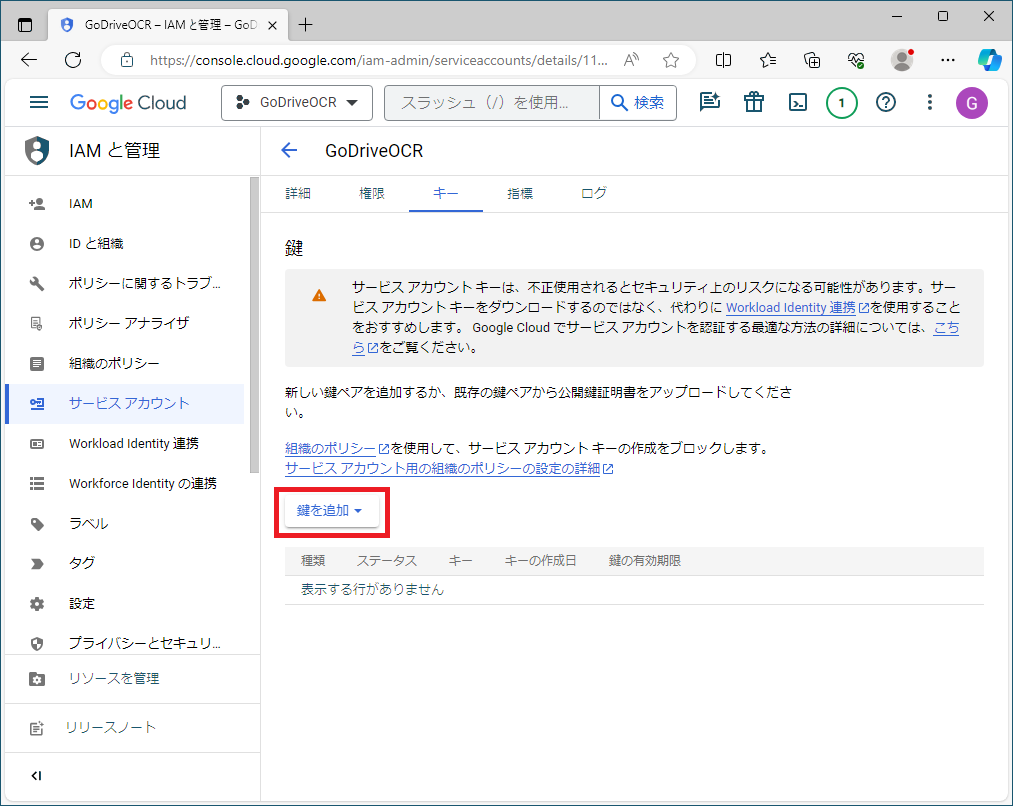Open the three-dot settings menu in console header
1013x806 pixels.
930,102
